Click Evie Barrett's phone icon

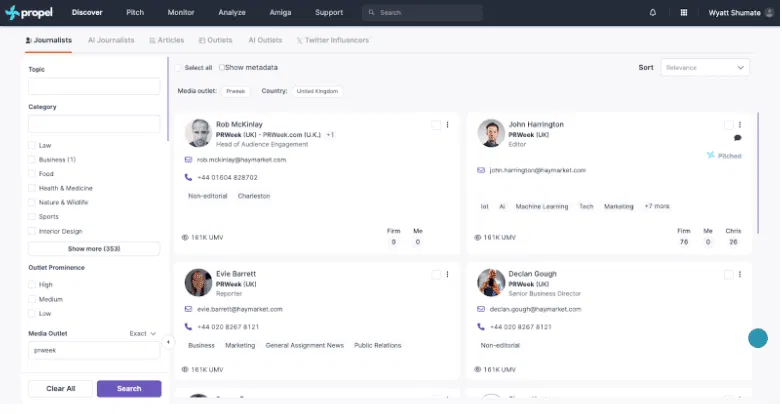click(188, 327)
